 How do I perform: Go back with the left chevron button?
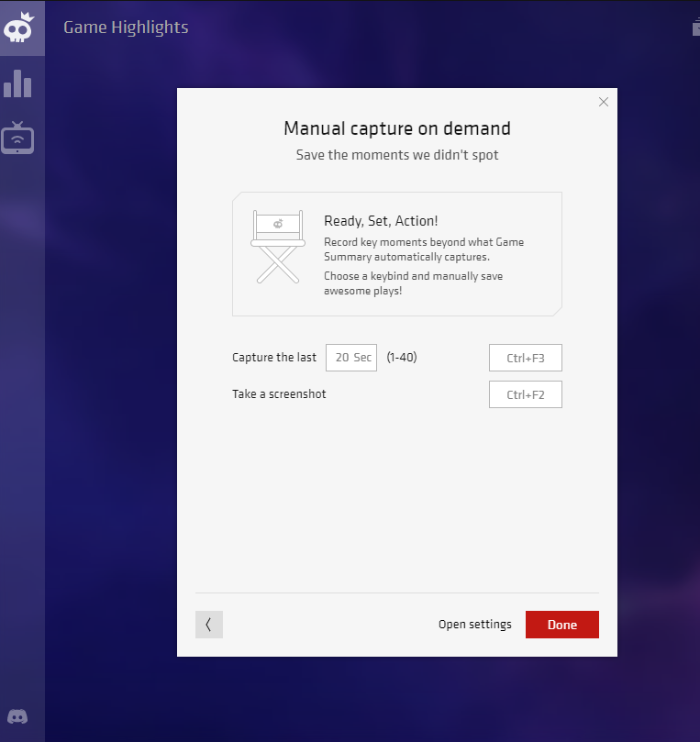click(209, 625)
